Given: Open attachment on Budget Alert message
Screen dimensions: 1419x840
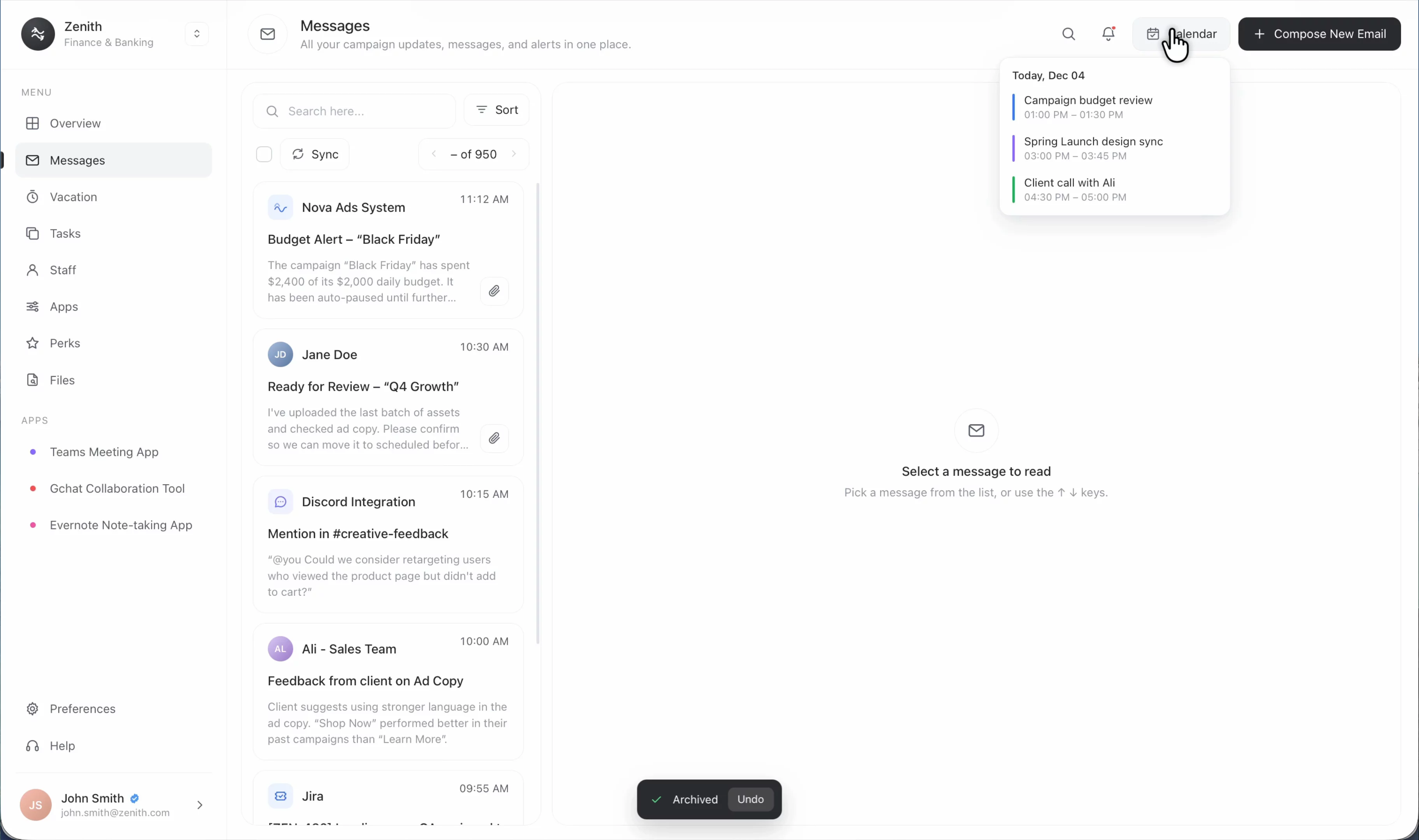Looking at the screenshot, I should (494, 291).
